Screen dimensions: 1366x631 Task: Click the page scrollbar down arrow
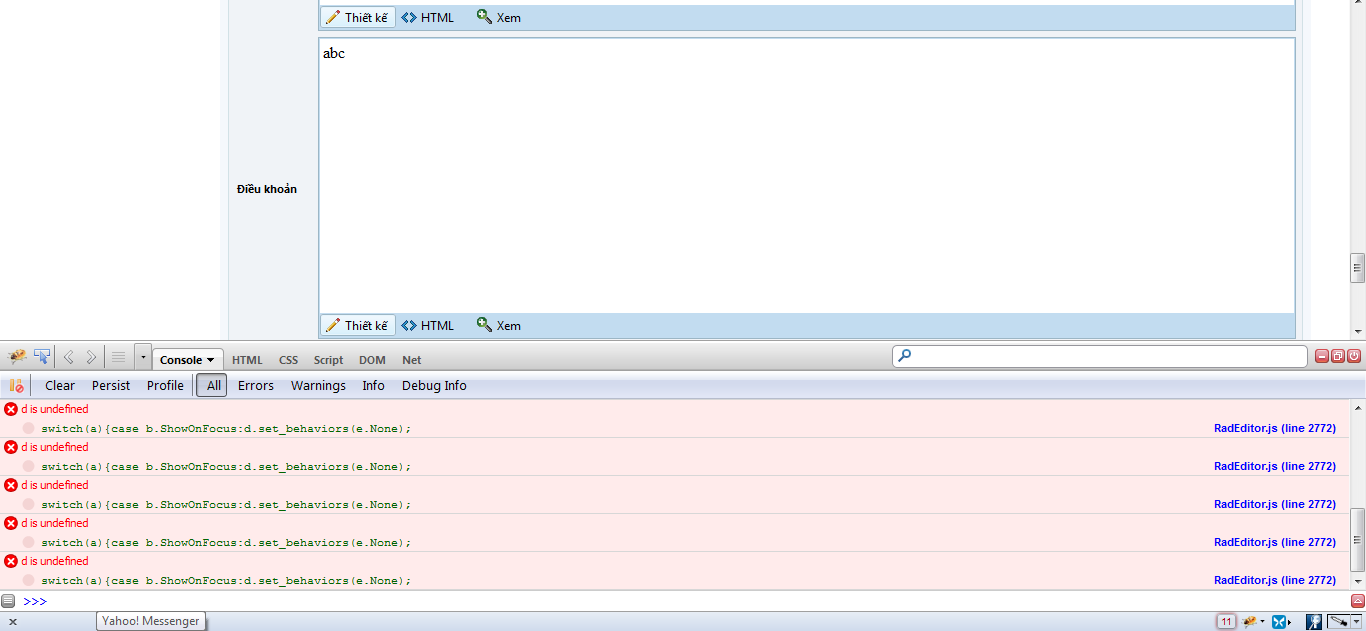pos(1357,331)
